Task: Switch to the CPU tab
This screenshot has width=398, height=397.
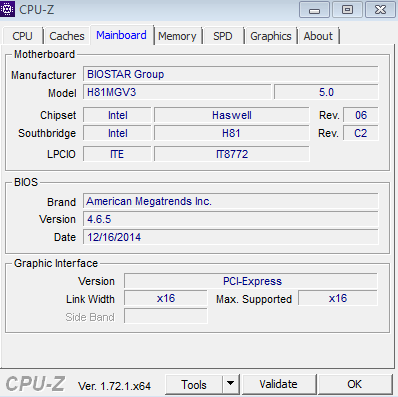Action: click(23, 36)
